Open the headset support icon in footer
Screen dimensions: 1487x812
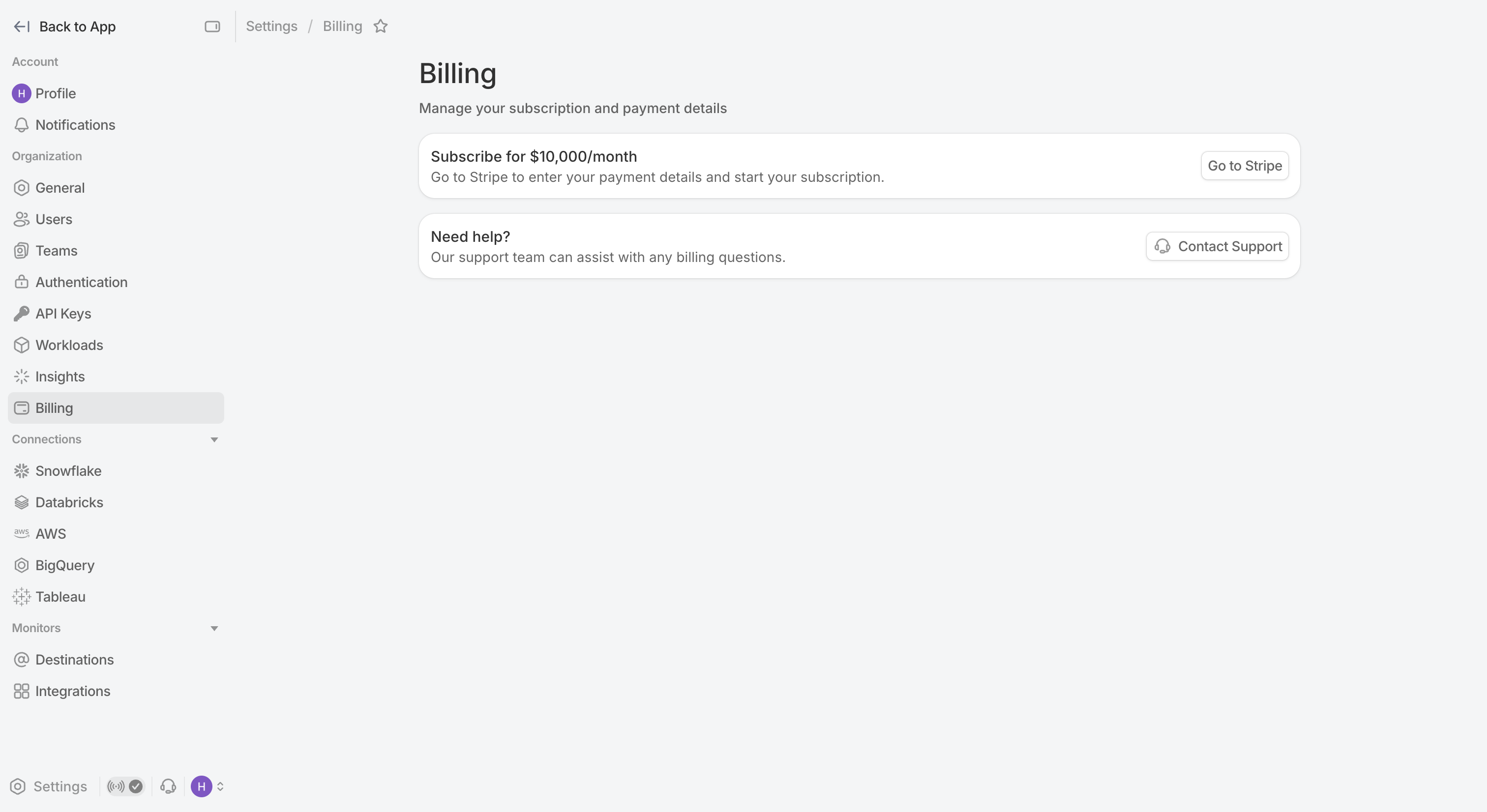pyautogui.click(x=168, y=786)
